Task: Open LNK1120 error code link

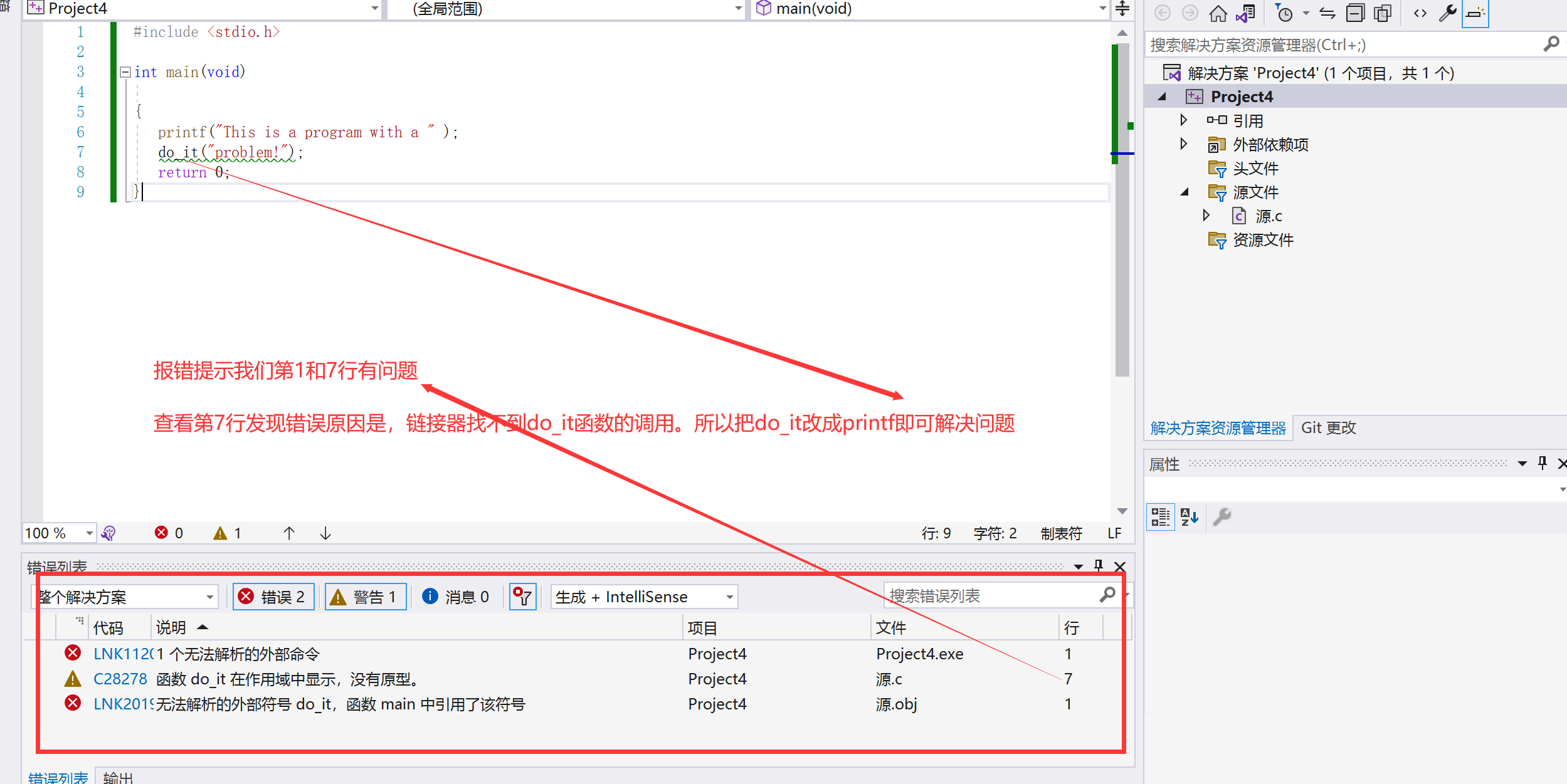Action: click(123, 654)
